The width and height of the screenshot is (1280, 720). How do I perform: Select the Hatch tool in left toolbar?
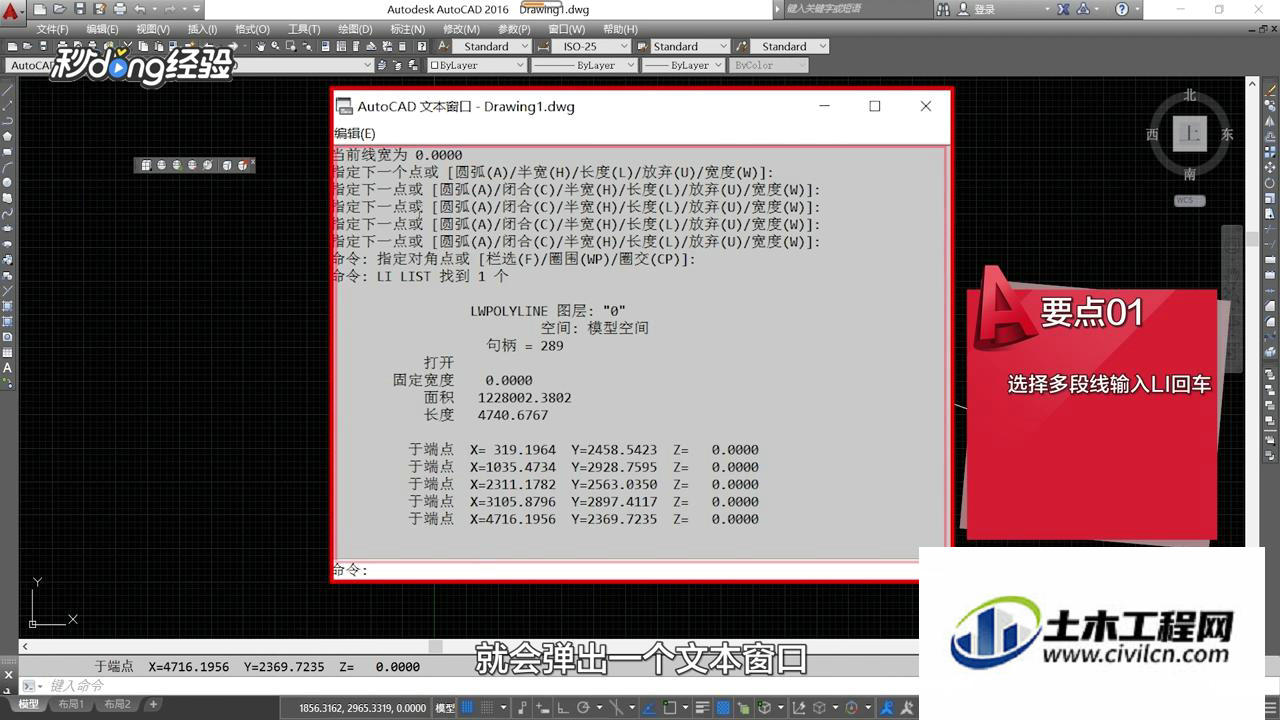pyautogui.click(x=7, y=306)
